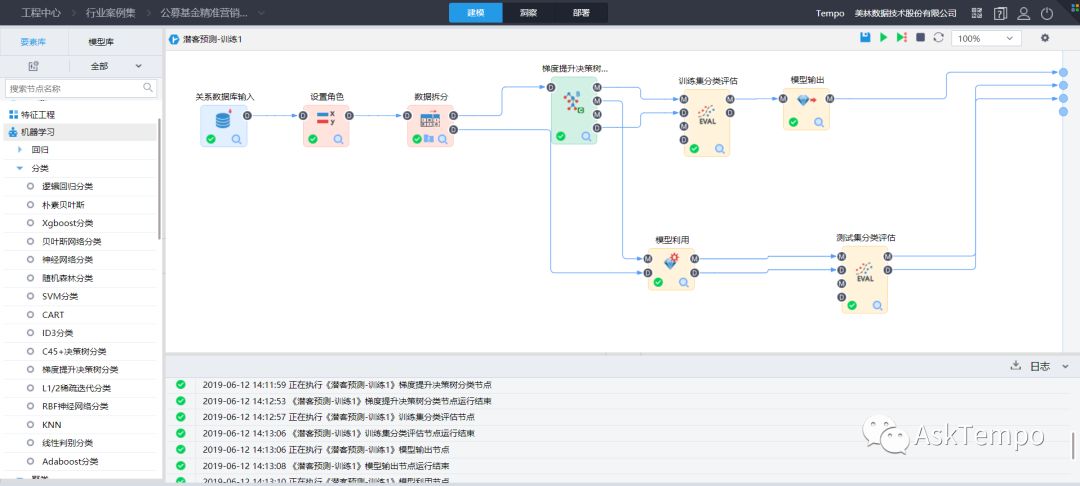Stop execution with the square stop icon
This screenshot has width=1080, height=486.
920,38
